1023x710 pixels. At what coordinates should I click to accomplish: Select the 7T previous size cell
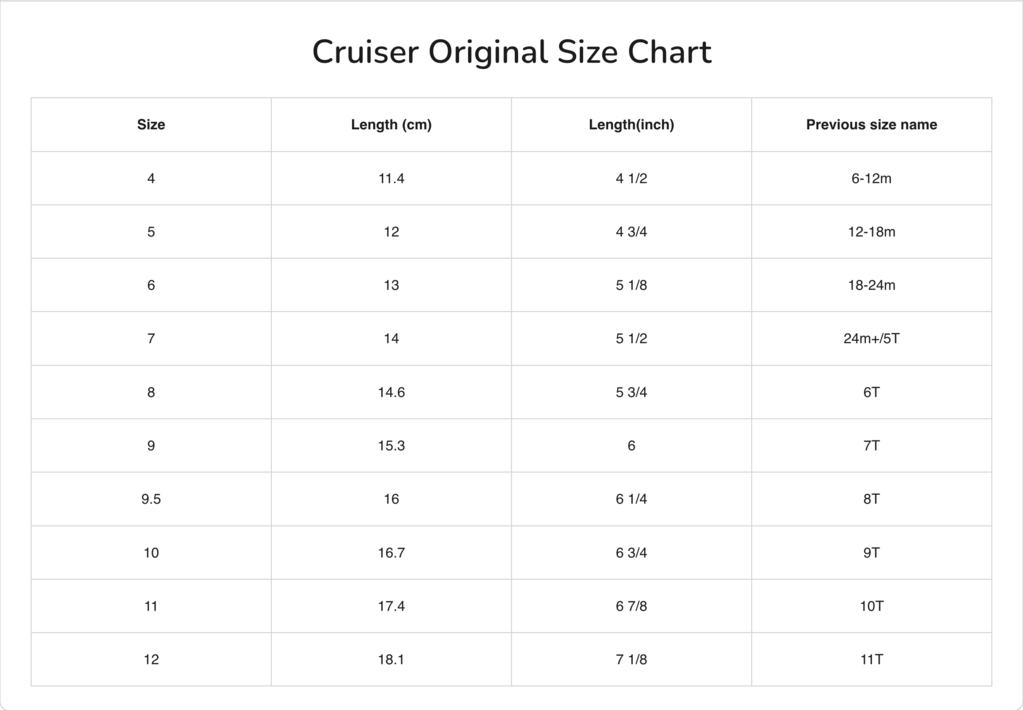point(871,446)
